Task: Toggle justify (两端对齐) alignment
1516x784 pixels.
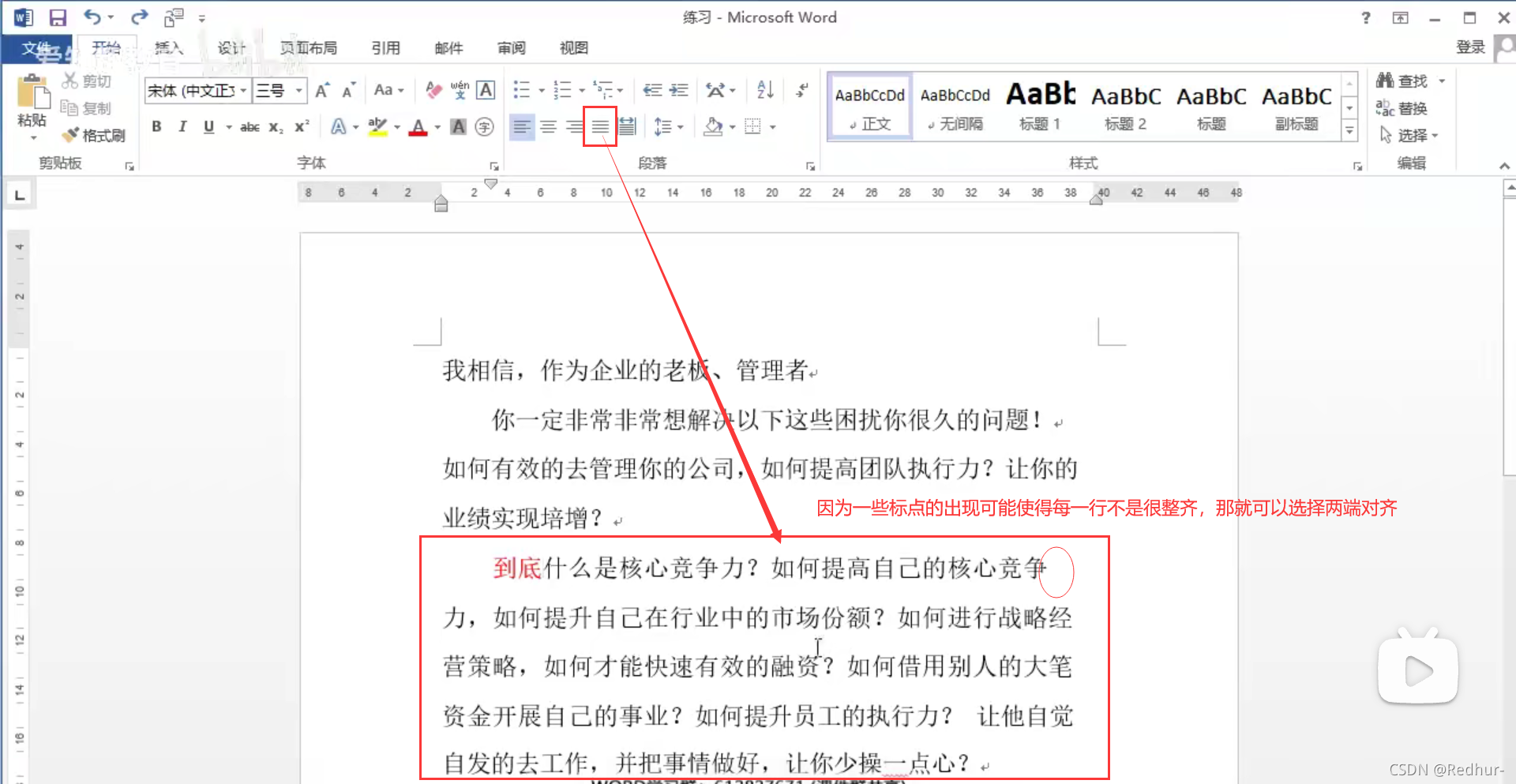Action: [601, 126]
